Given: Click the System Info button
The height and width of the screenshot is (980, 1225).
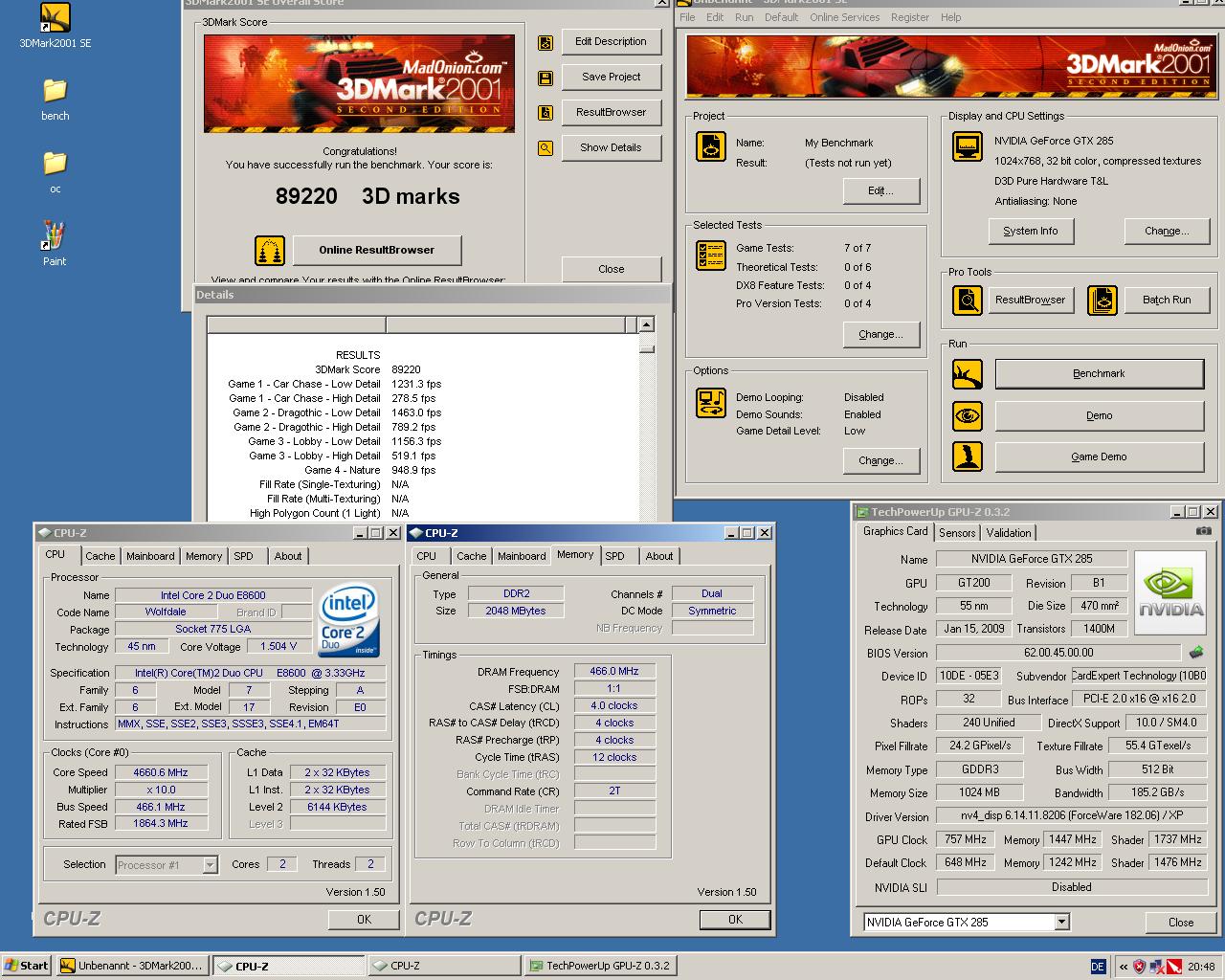Looking at the screenshot, I should [1031, 232].
